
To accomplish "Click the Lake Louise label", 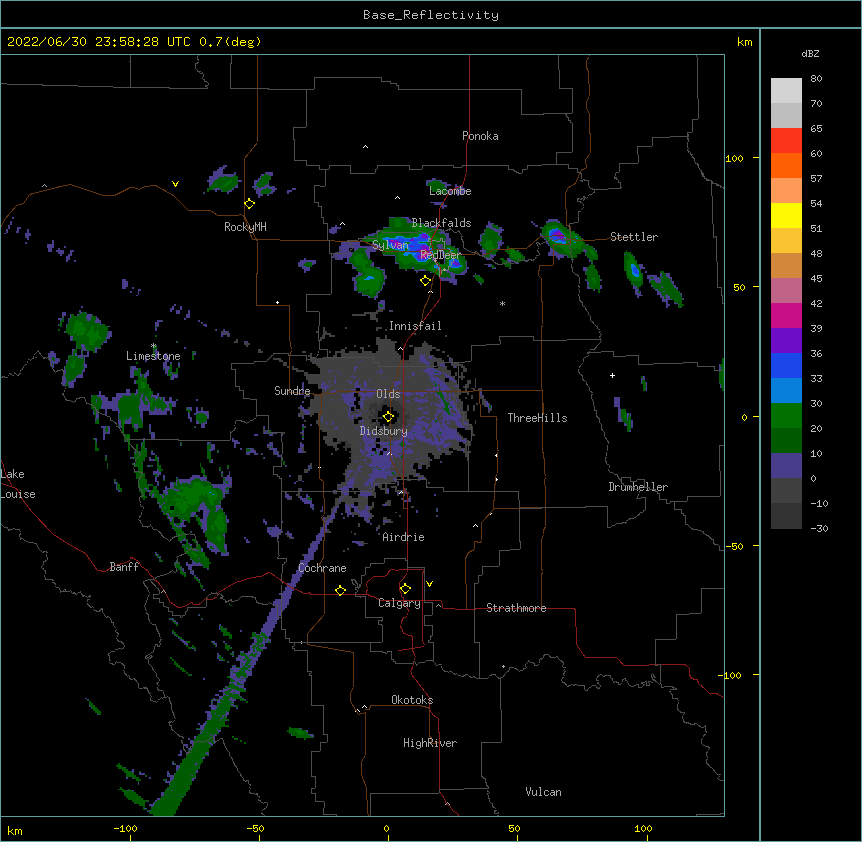I will pyautogui.click(x=18, y=484).
